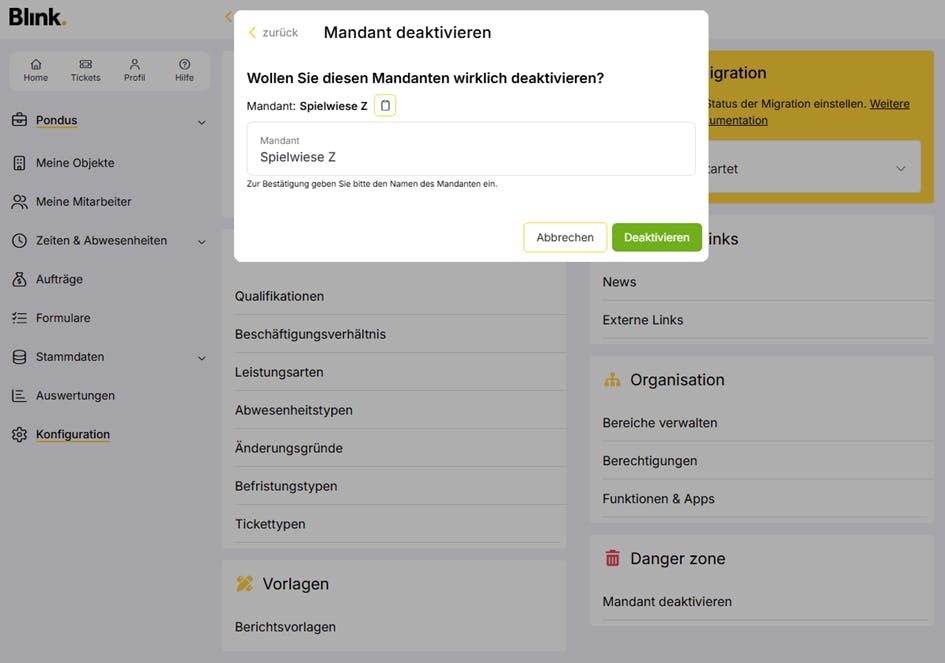Image resolution: width=945 pixels, height=663 pixels.
Task: Open the migration status dropdown
Action: tap(900, 169)
